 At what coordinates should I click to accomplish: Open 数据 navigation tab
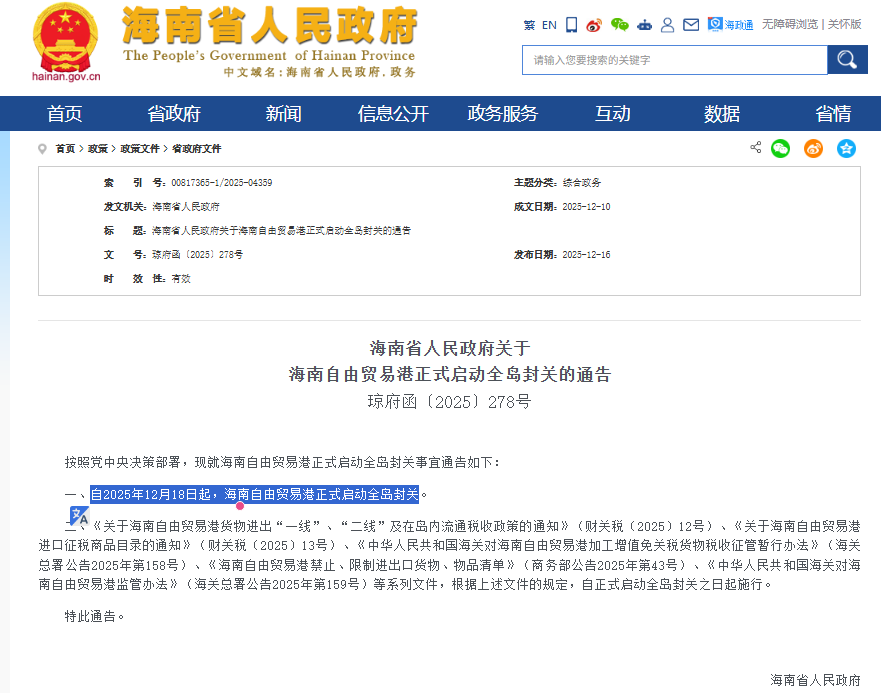(x=722, y=114)
